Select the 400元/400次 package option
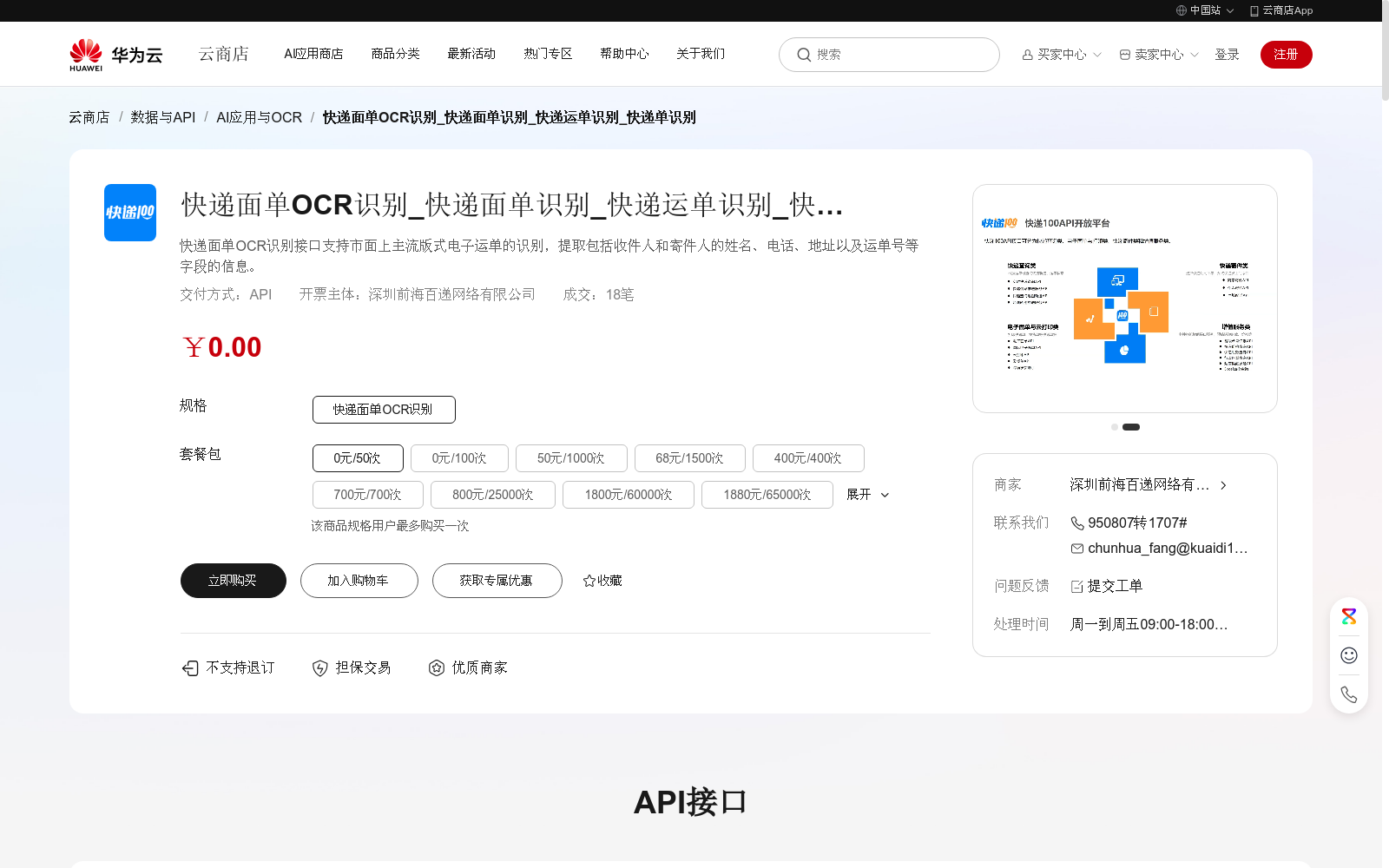1389x868 pixels. point(808,458)
